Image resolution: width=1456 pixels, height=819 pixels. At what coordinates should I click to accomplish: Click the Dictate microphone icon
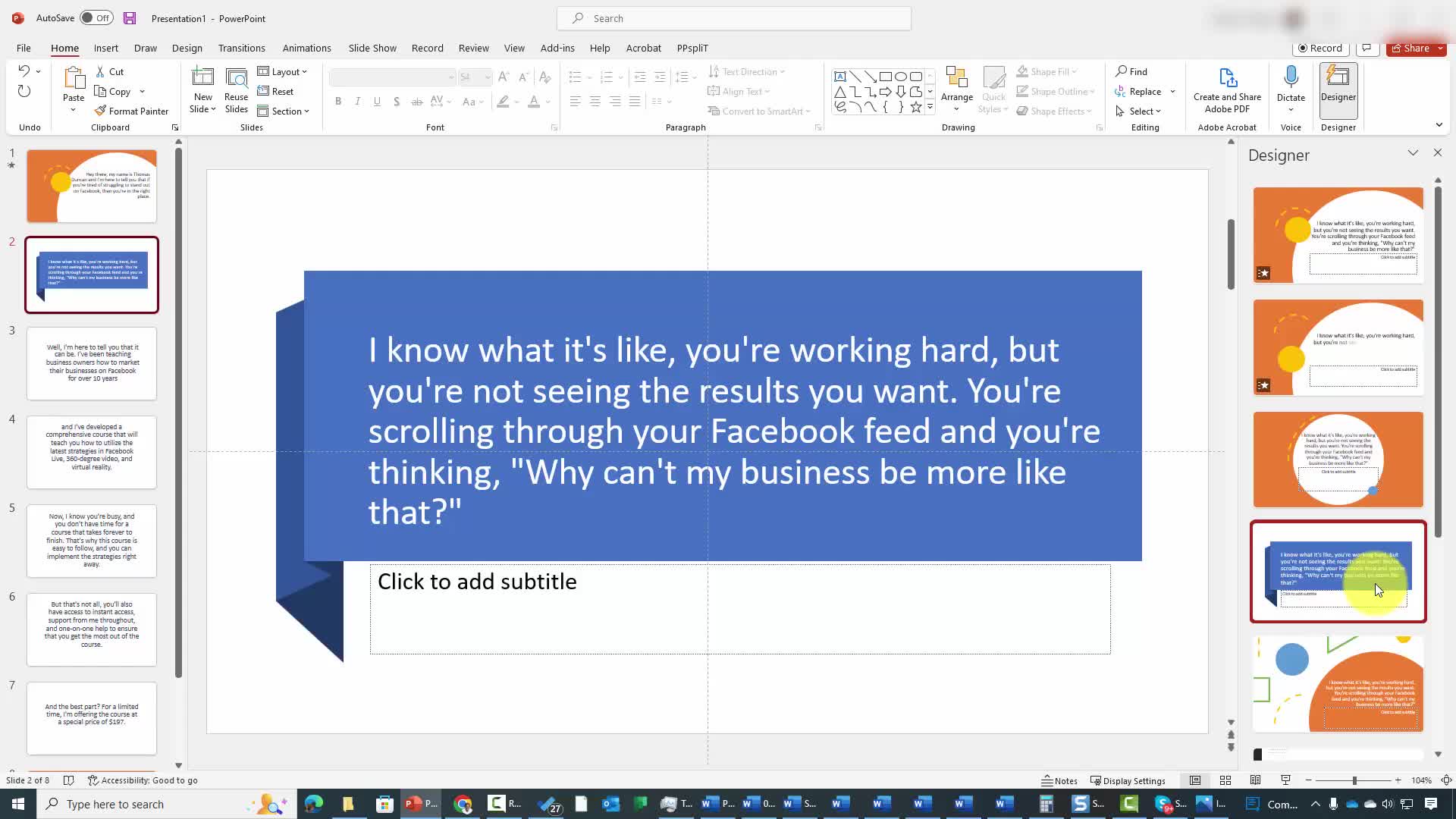(1291, 77)
